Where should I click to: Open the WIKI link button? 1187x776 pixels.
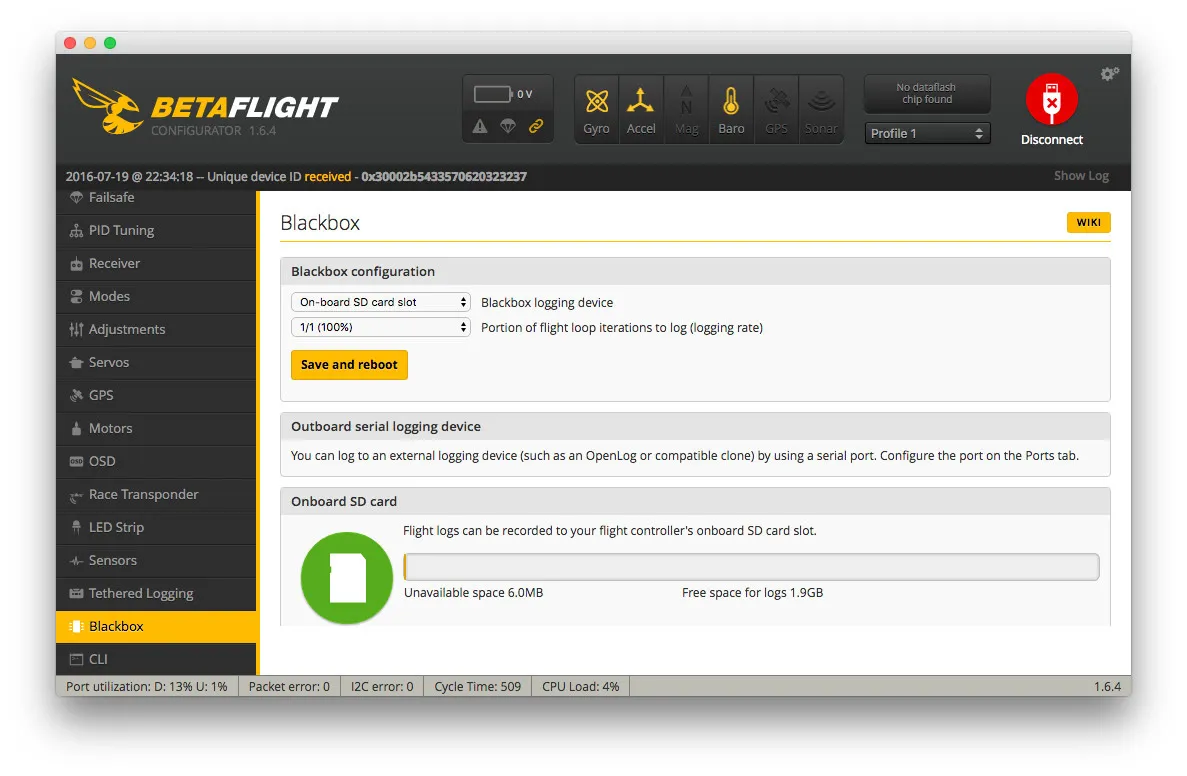1088,223
